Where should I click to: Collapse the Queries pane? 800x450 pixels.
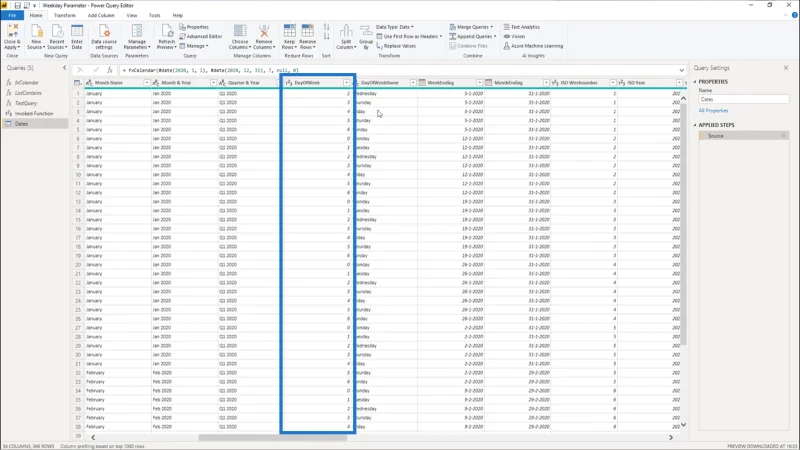[x=64, y=67]
